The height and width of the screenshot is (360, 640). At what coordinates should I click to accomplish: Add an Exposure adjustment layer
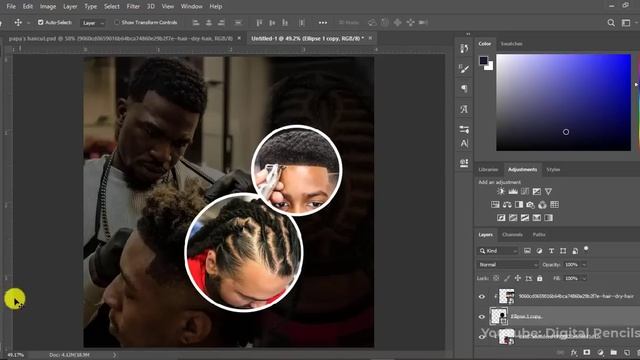coord(537,191)
